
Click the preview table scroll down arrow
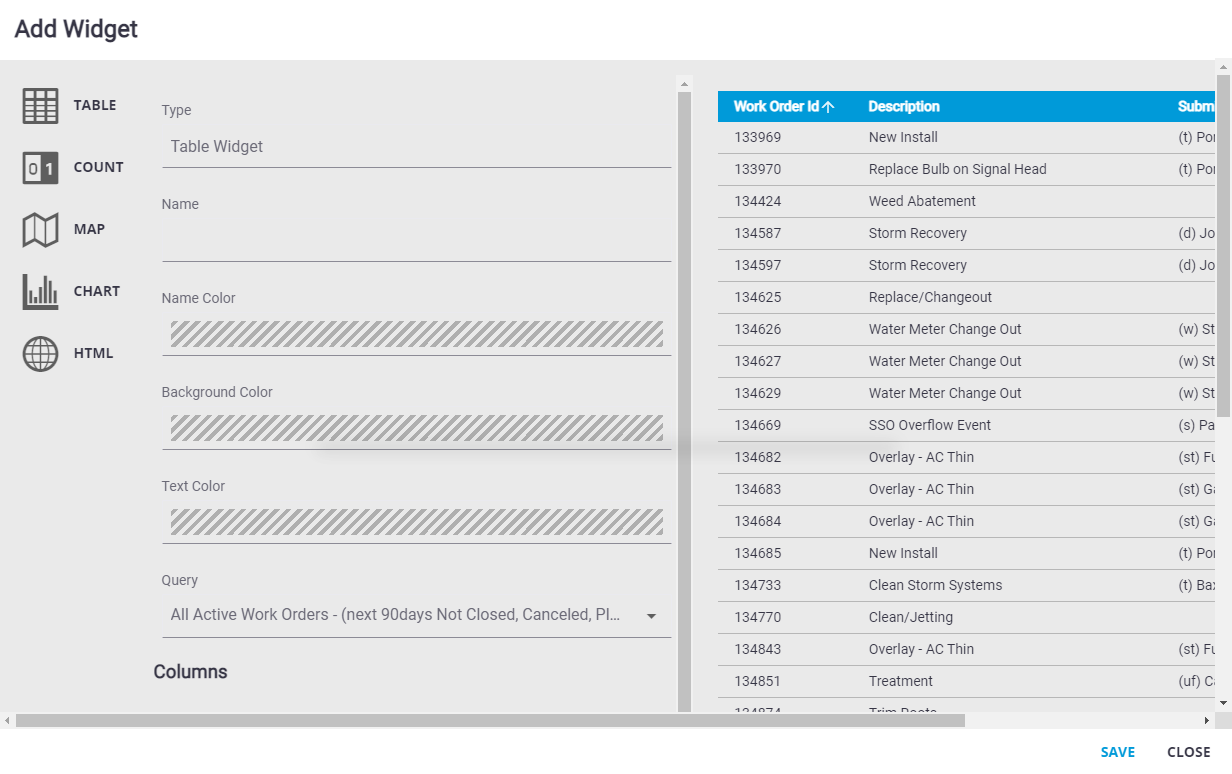coord(1224,704)
